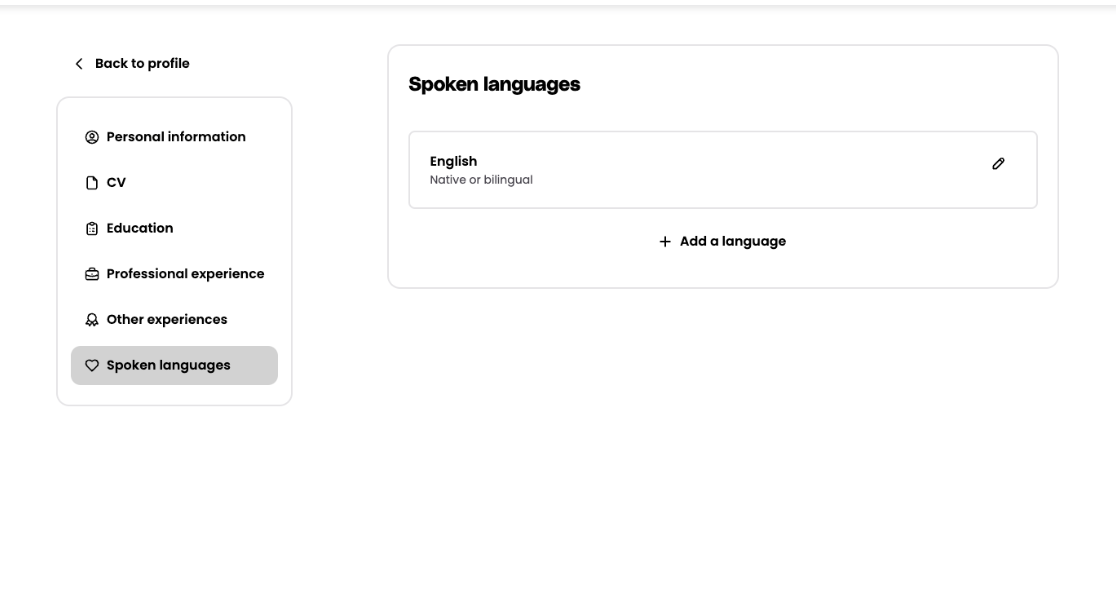Open the Professional experience section
The image size is (1116, 596).
(185, 274)
